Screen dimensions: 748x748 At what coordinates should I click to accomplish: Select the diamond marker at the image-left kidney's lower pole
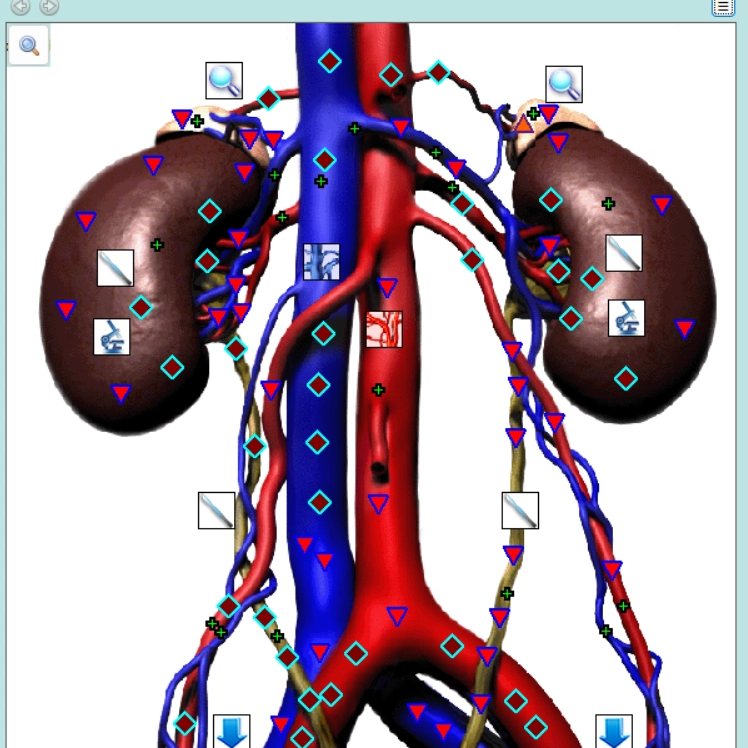coord(172,367)
